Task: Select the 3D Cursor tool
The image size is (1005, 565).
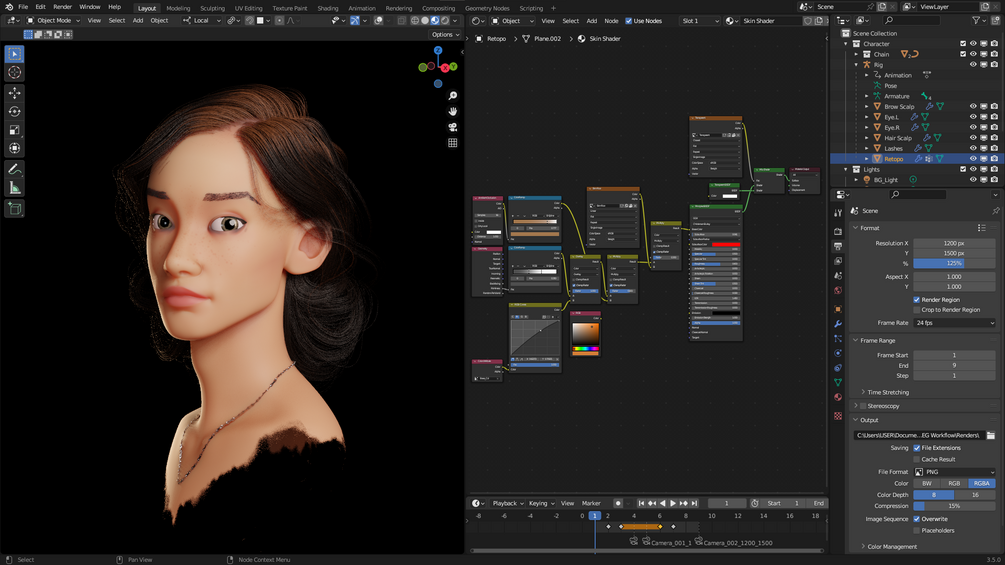Action: [14, 72]
